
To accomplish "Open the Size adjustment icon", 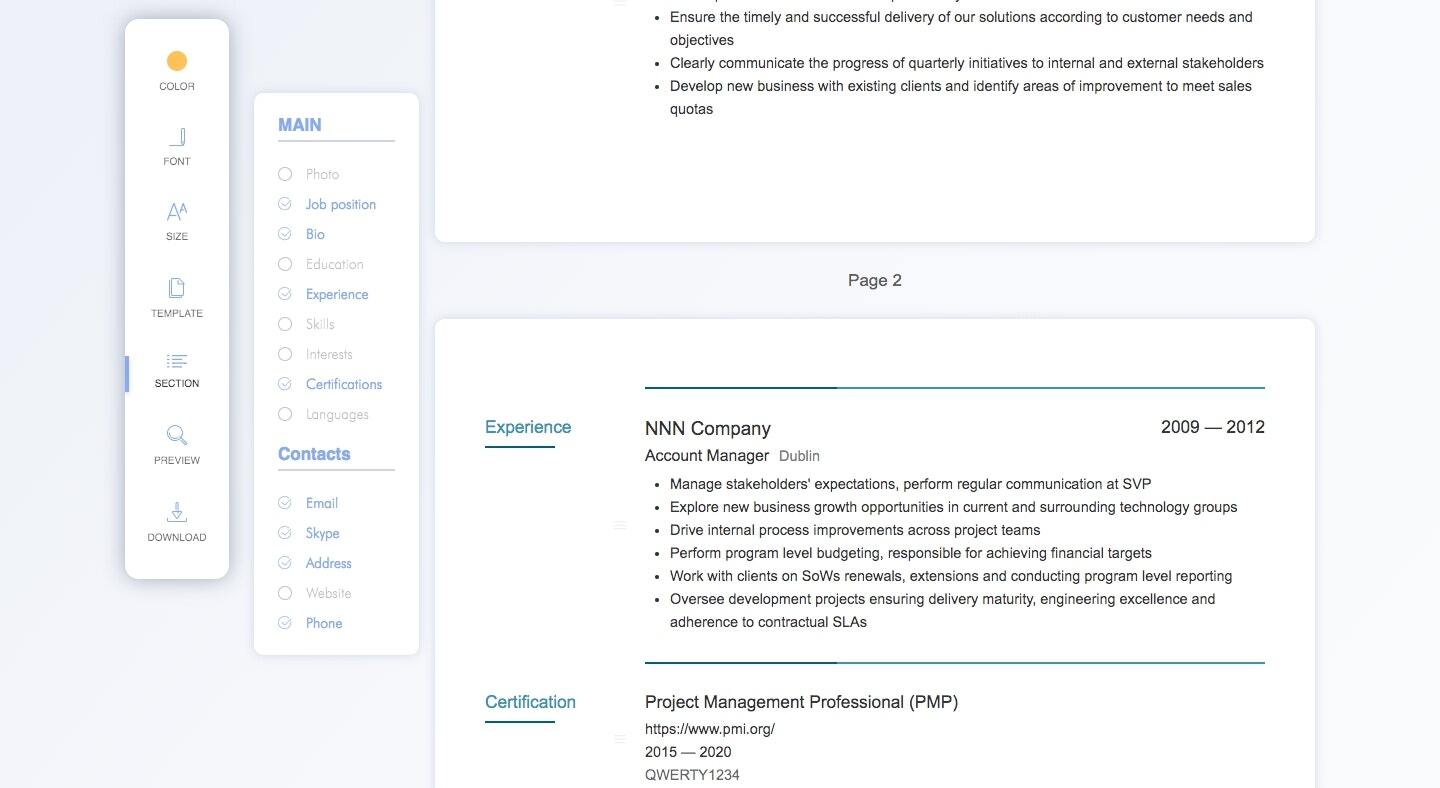I will [177, 212].
